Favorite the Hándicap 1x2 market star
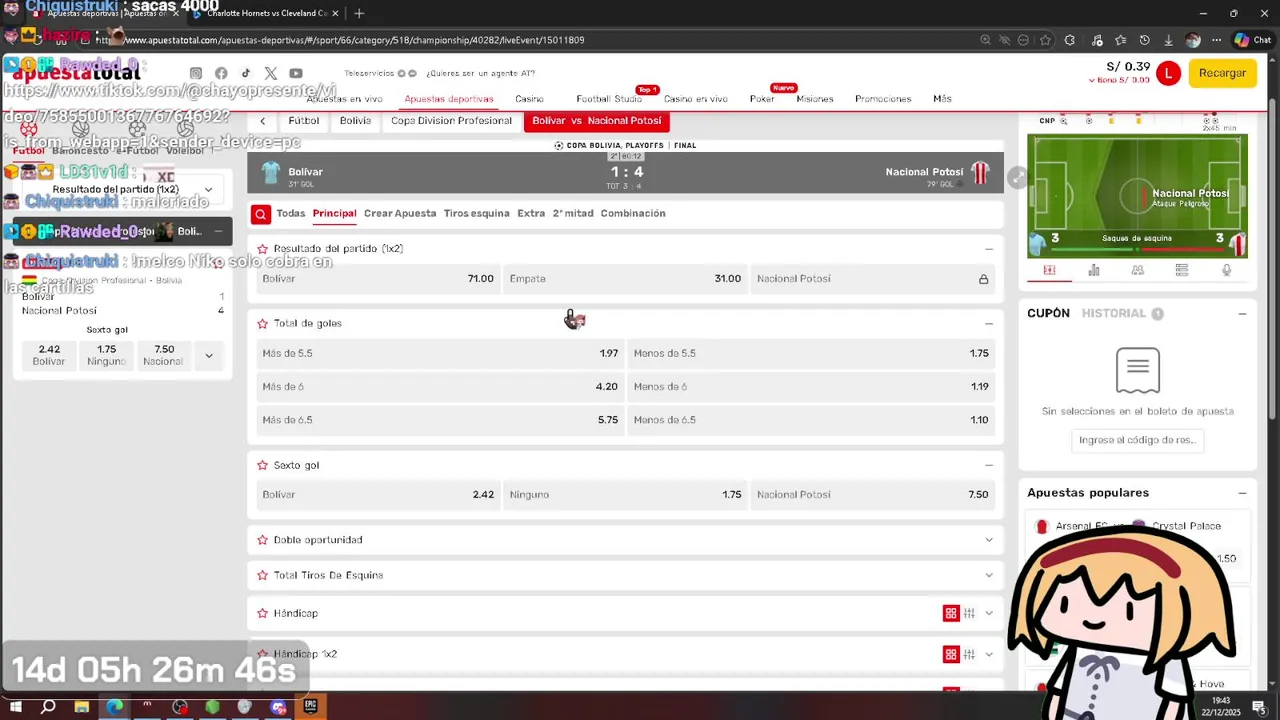This screenshot has height=720, width=1280. (263, 655)
